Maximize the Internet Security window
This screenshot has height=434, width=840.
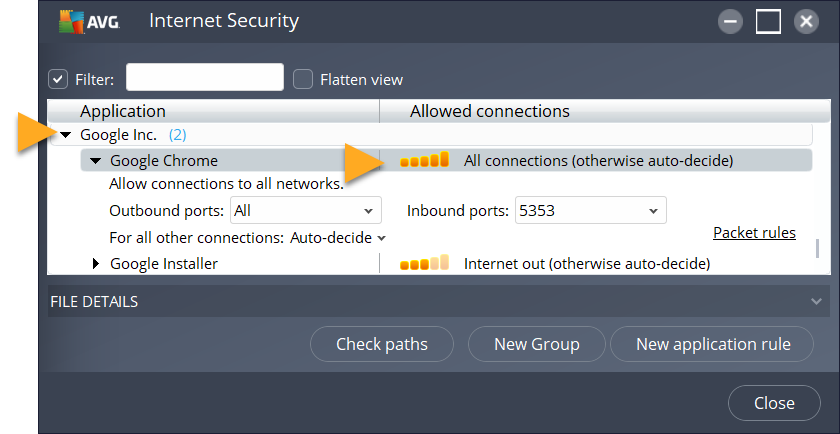click(768, 21)
